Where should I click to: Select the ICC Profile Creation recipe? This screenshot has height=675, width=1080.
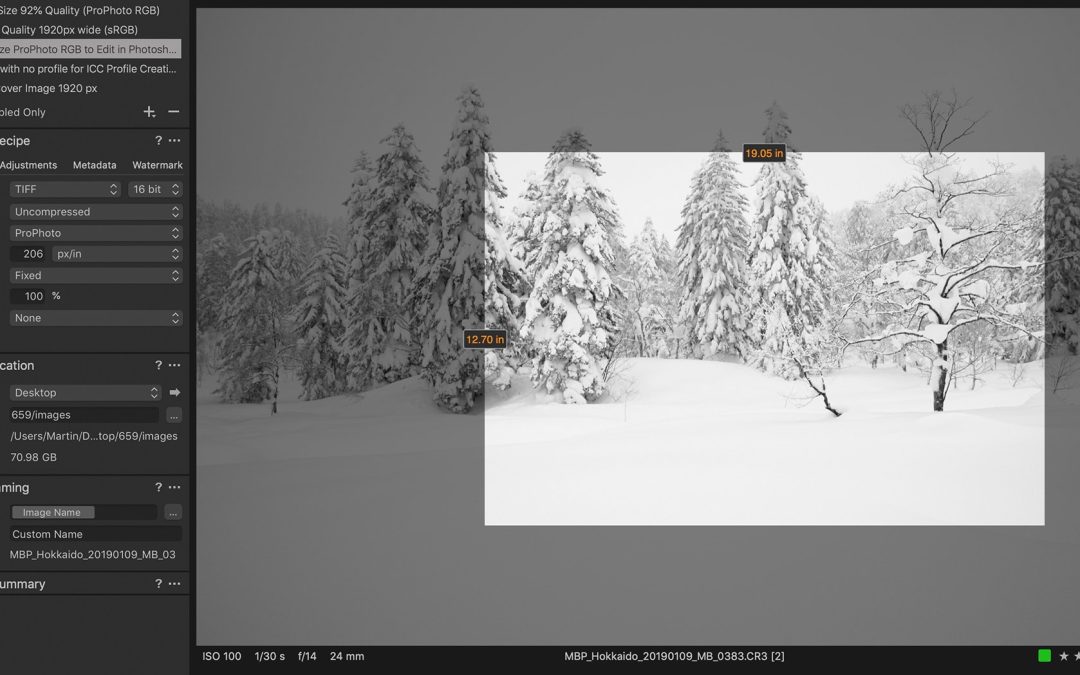[88, 69]
